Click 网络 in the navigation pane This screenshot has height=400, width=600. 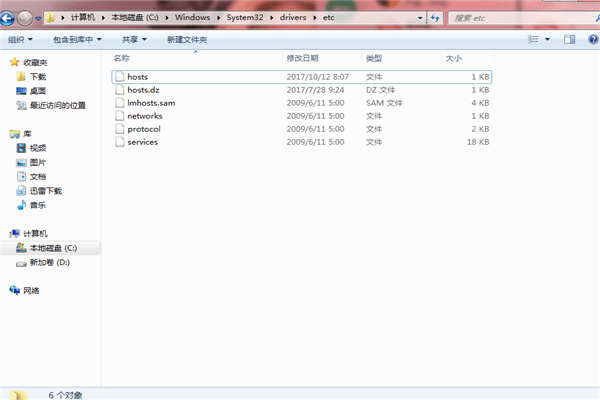click(x=31, y=291)
